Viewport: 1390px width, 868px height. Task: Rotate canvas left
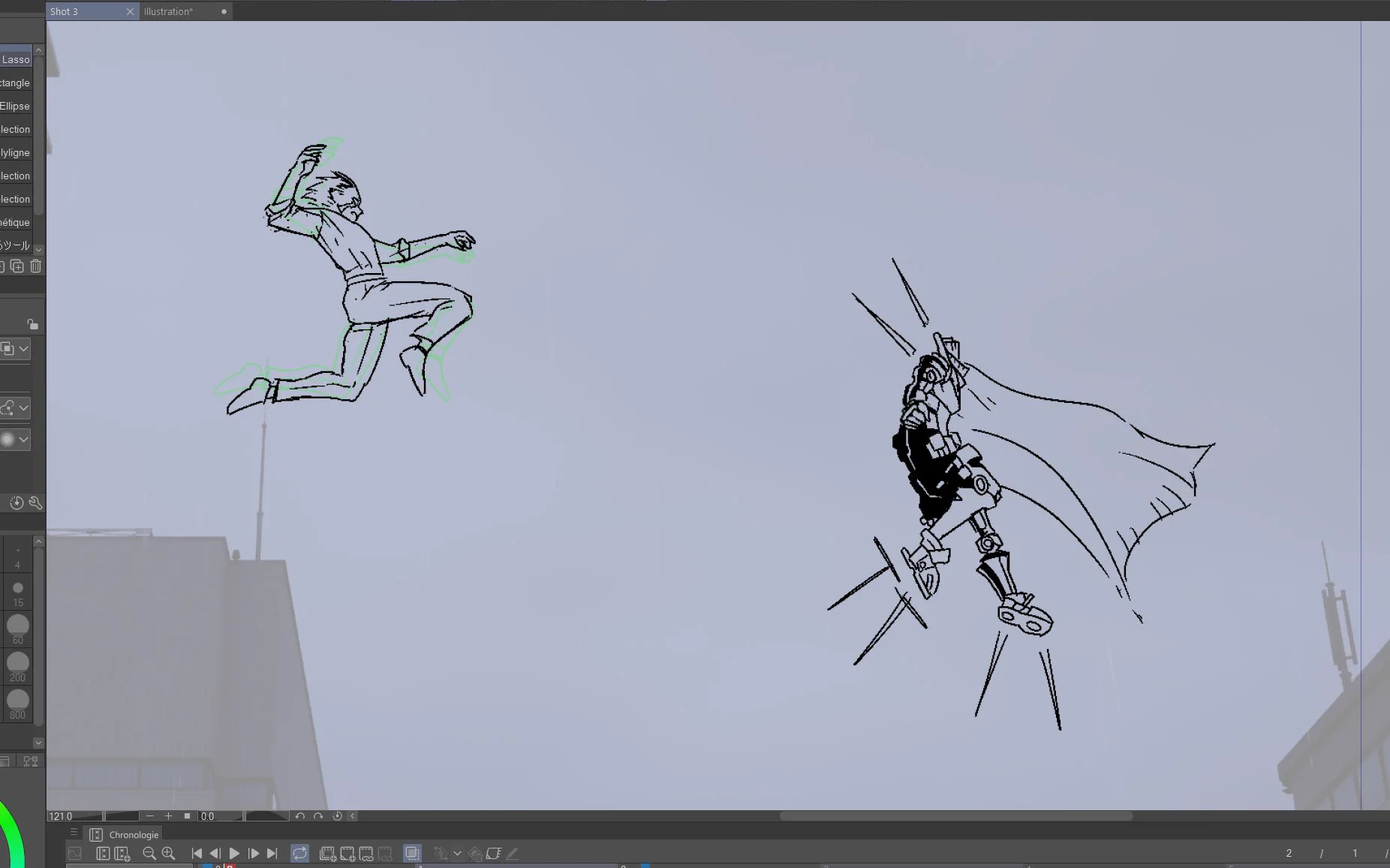[300, 816]
